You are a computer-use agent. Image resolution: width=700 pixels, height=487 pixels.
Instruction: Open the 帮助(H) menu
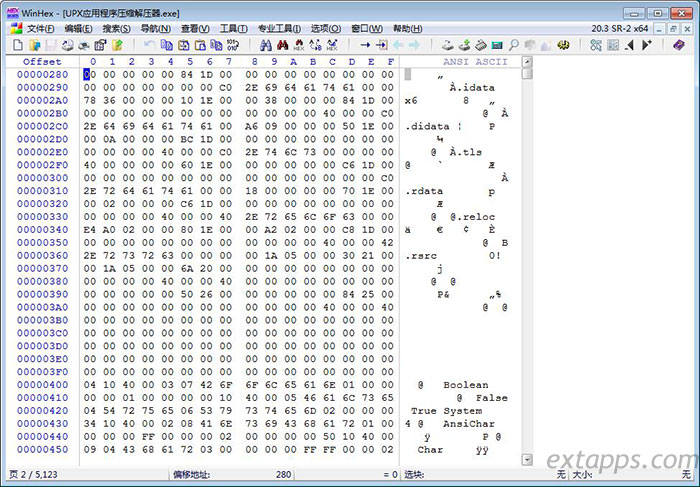click(x=408, y=29)
